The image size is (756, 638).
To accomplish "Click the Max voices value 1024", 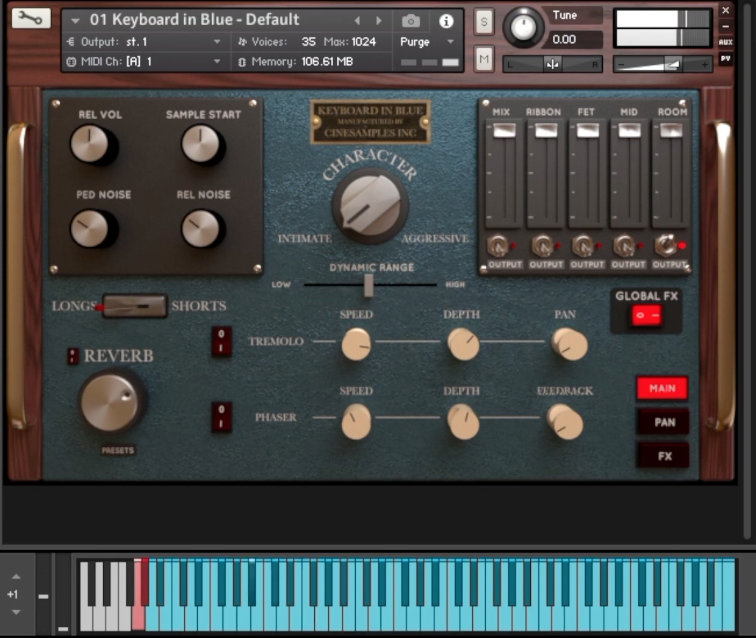I will (364, 42).
